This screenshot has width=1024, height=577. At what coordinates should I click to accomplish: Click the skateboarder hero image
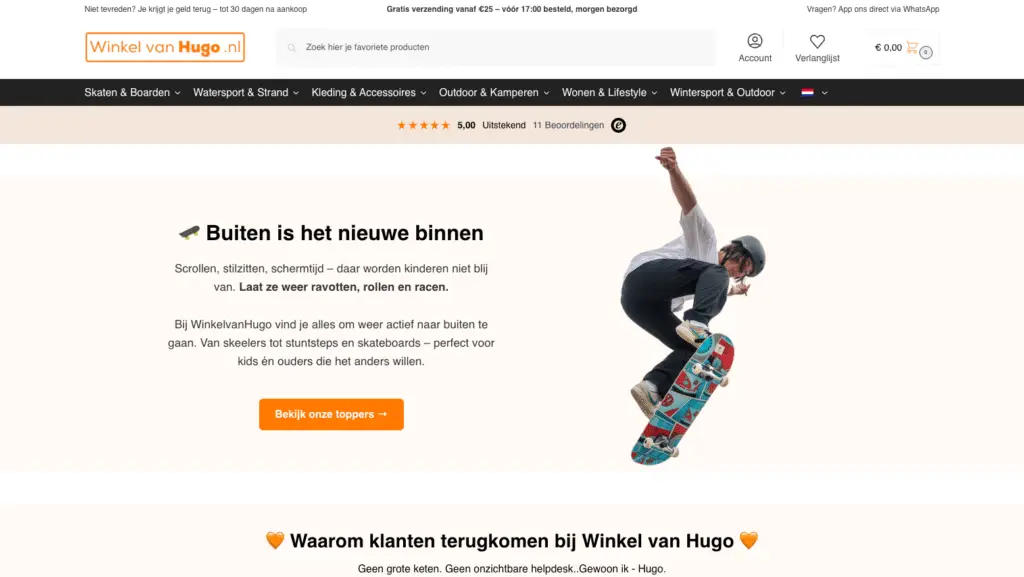tap(694, 305)
